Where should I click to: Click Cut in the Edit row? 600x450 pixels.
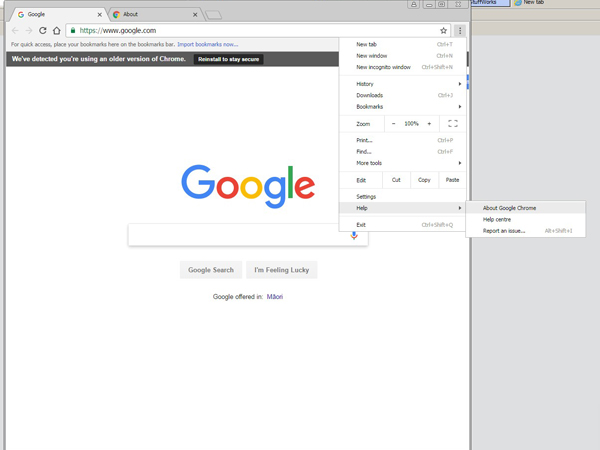coord(396,180)
